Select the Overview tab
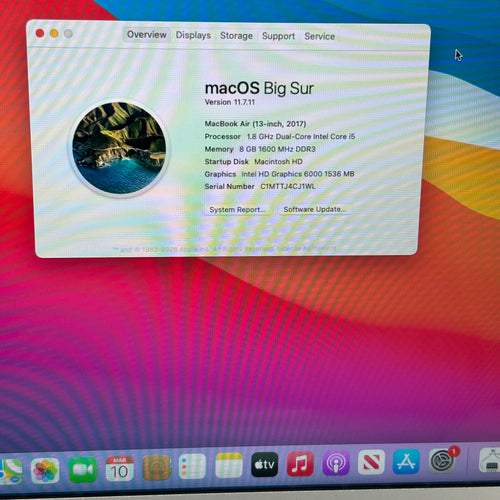The image size is (500, 500). click(x=147, y=35)
